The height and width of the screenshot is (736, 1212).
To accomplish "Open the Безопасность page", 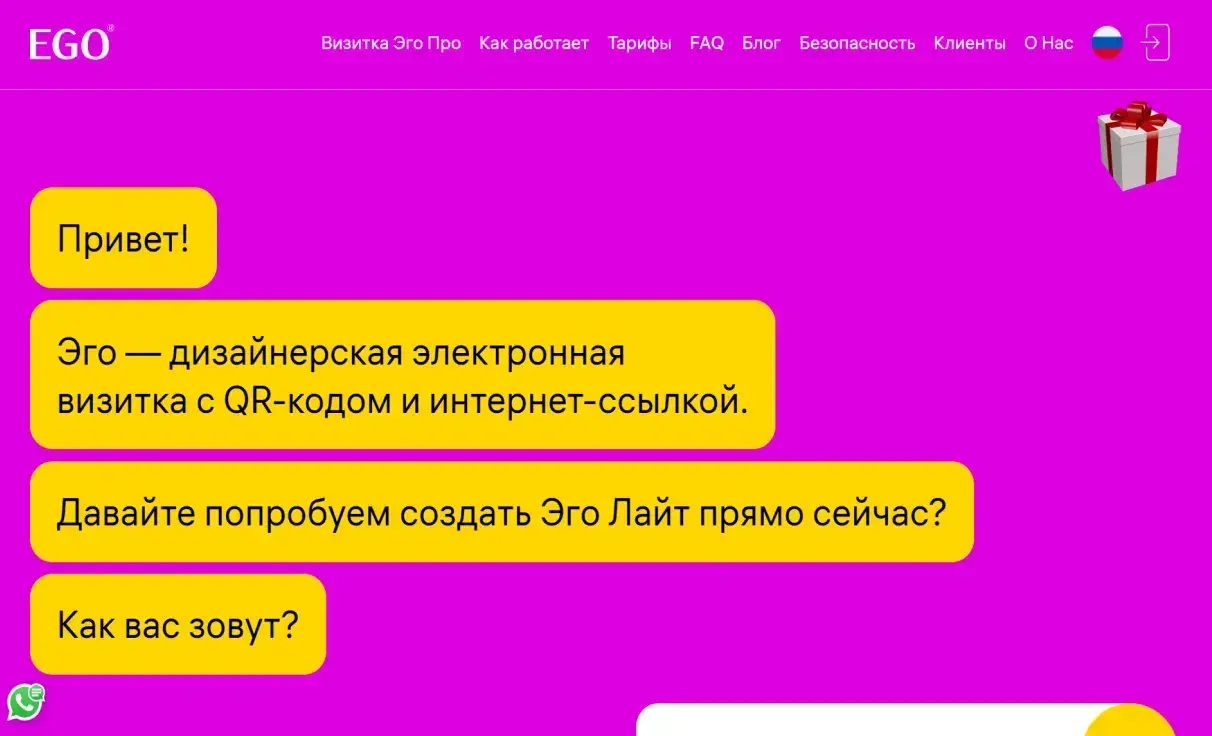I will coord(857,43).
